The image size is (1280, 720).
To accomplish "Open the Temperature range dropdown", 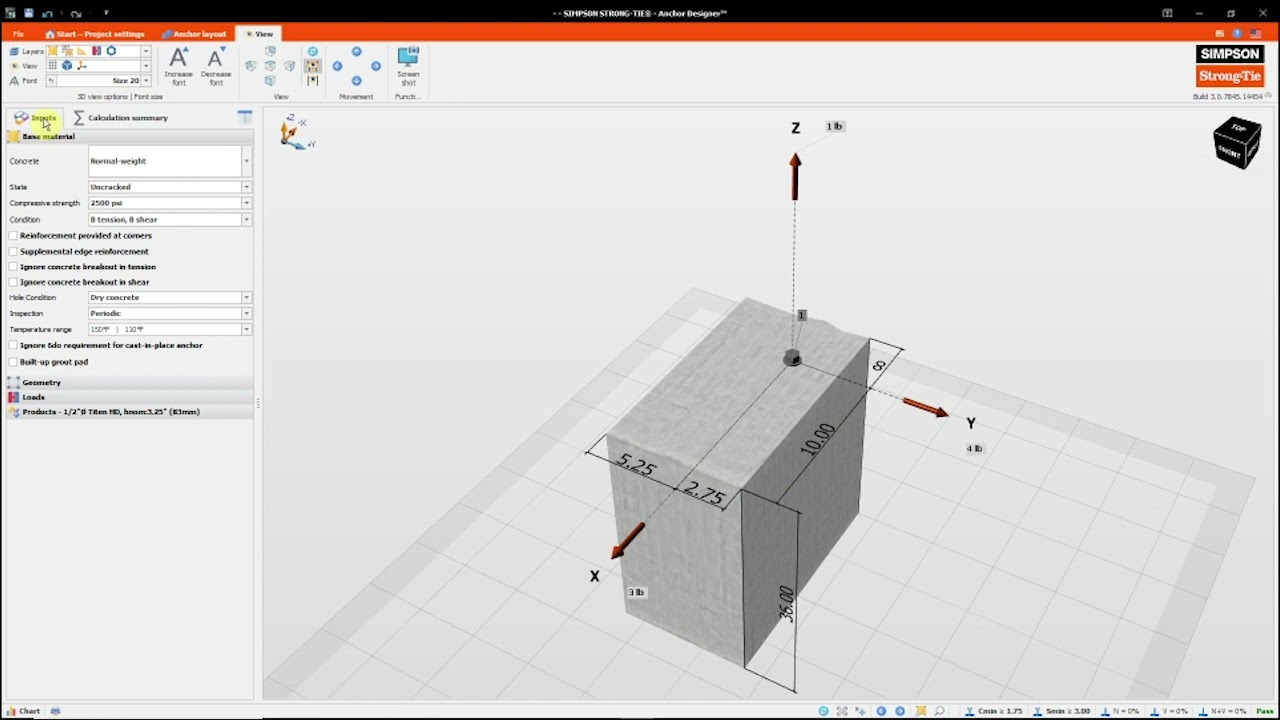I will click(246, 329).
